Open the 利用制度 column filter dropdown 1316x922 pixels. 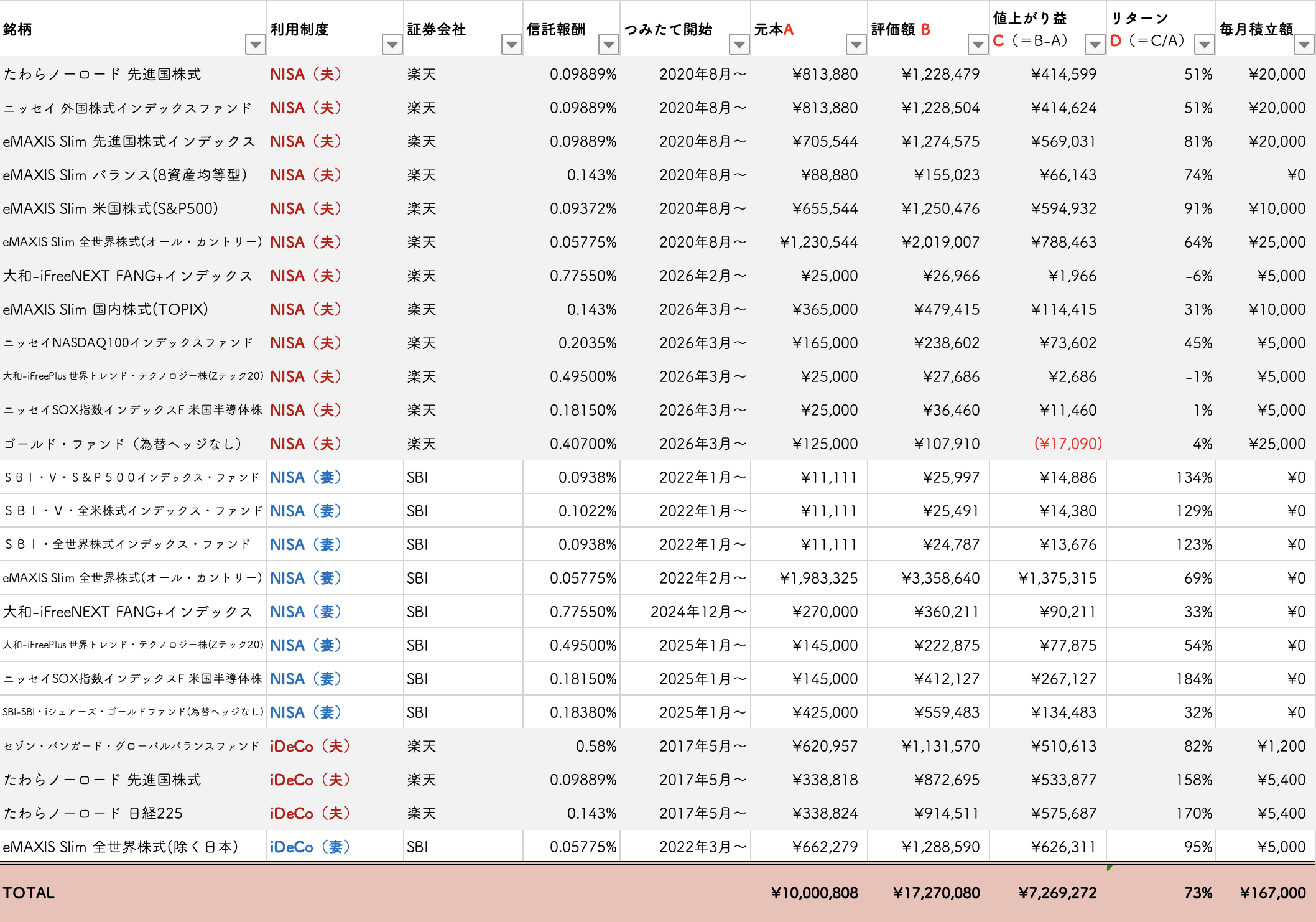[x=392, y=45]
